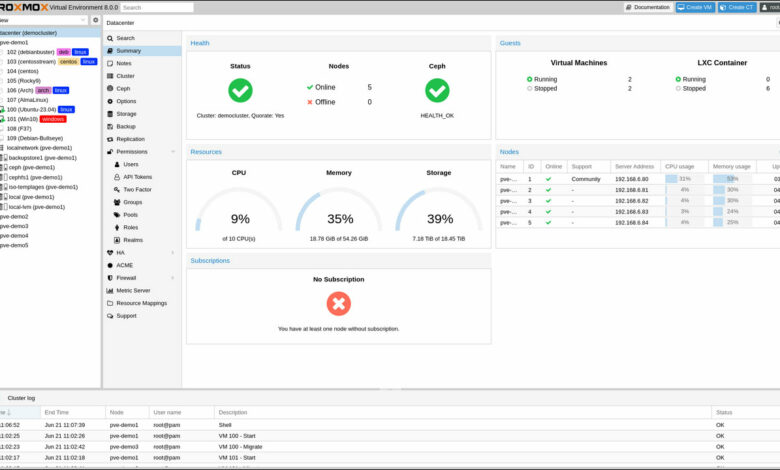Click the Groups people icon

pyautogui.click(x=117, y=202)
